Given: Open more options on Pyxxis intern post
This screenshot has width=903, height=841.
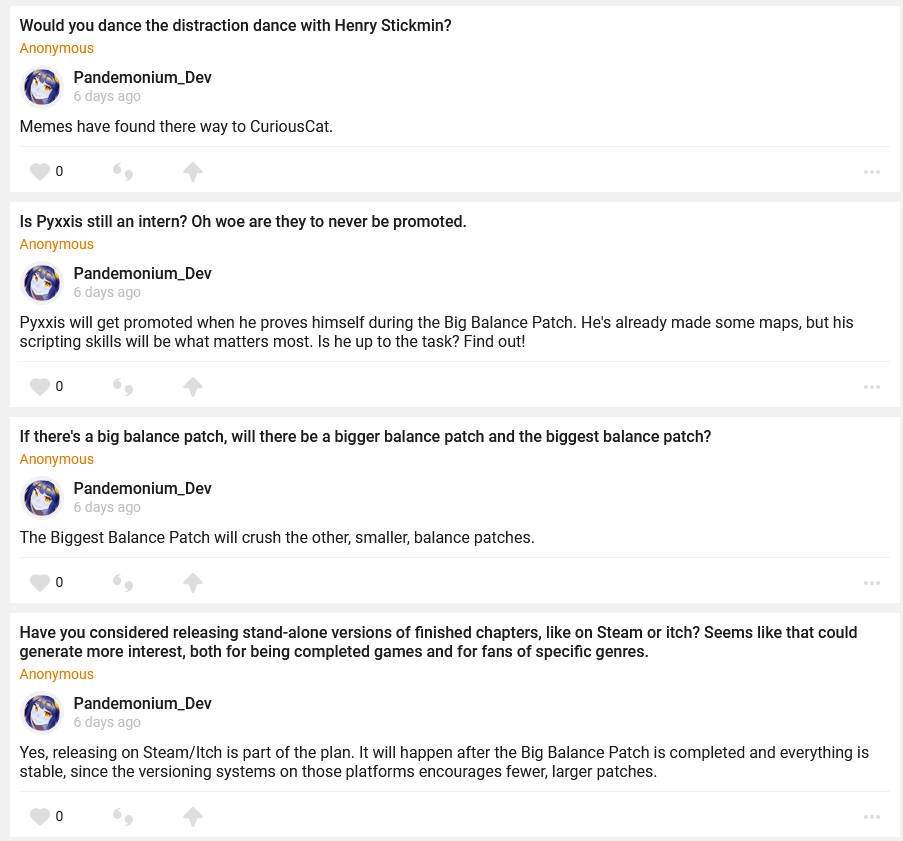Looking at the screenshot, I should pyautogui.click(x=872, y=387).
